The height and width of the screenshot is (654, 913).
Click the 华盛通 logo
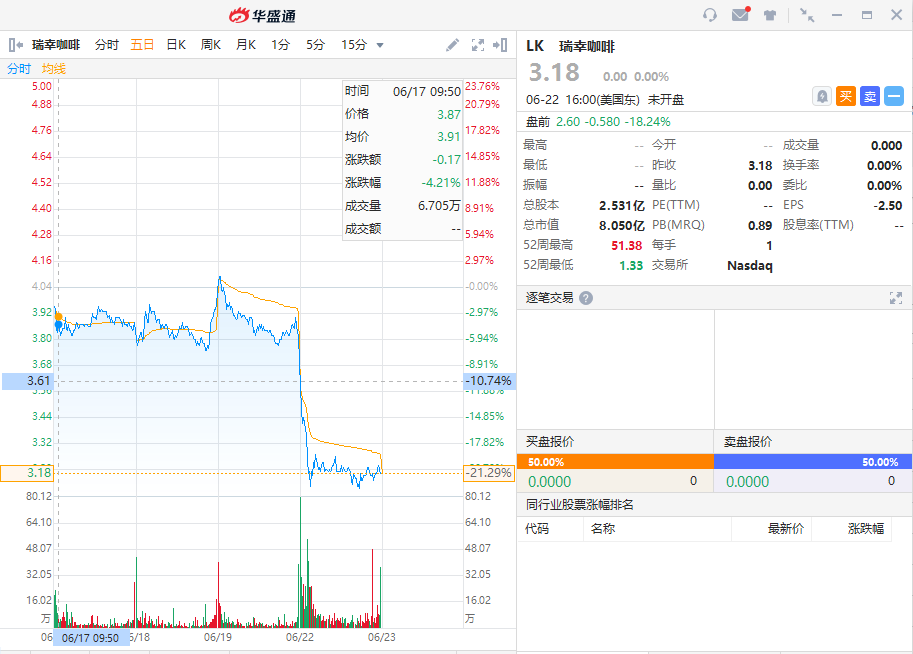(x=262, y=15)
